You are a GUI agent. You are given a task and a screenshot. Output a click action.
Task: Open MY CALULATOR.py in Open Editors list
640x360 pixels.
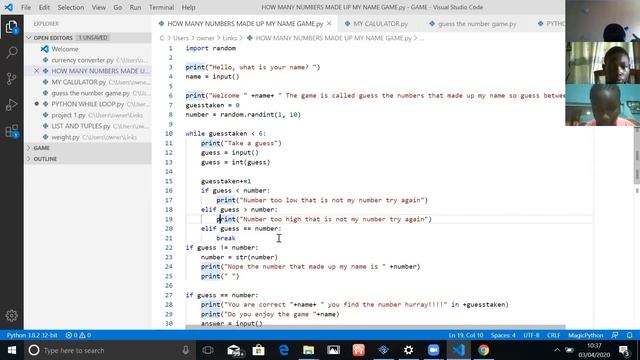[88, 82]
